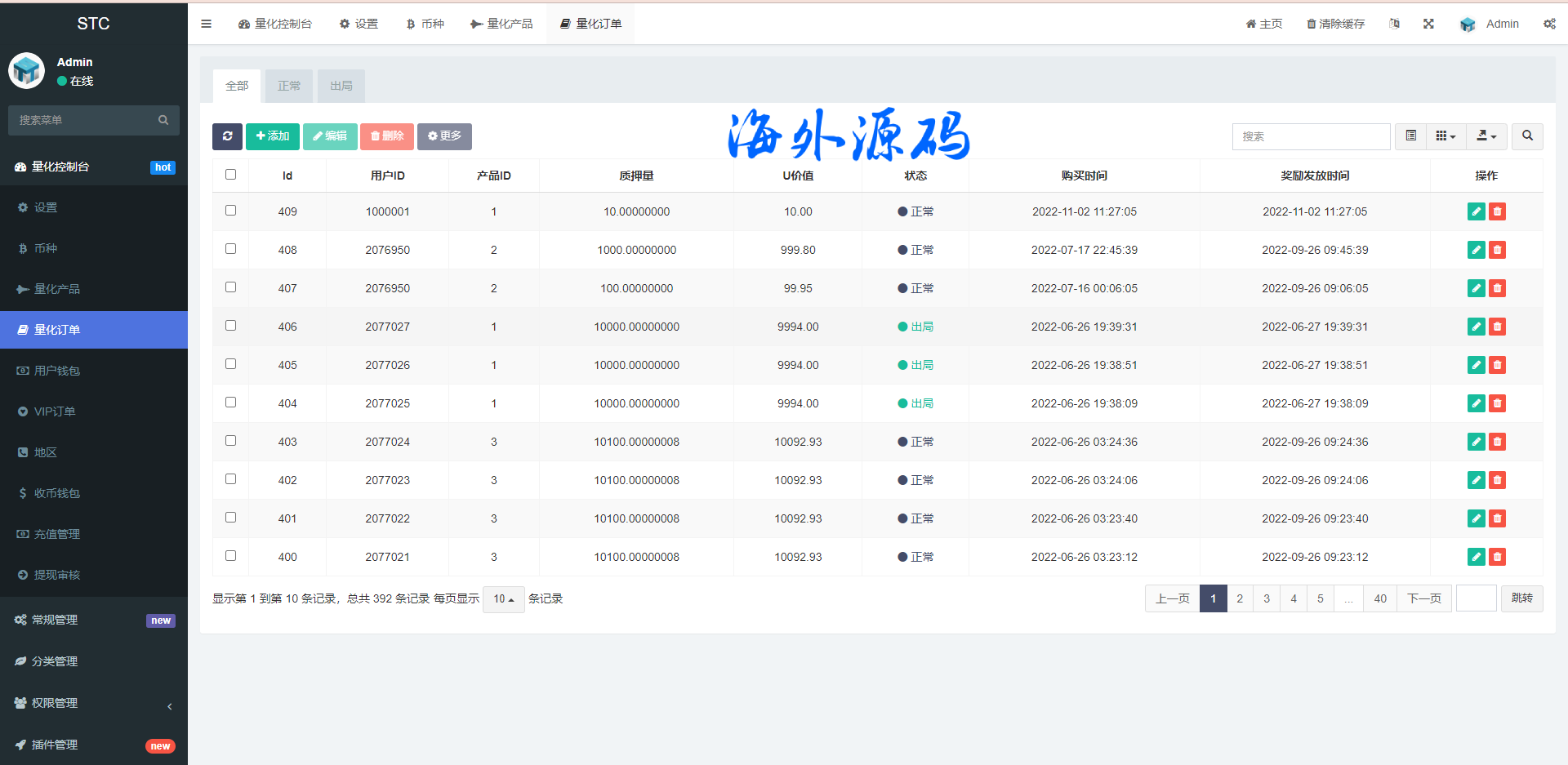Open the columns visibility dropdown
The height and width of the screenshot is (765, 1568).
(1445, 136)
